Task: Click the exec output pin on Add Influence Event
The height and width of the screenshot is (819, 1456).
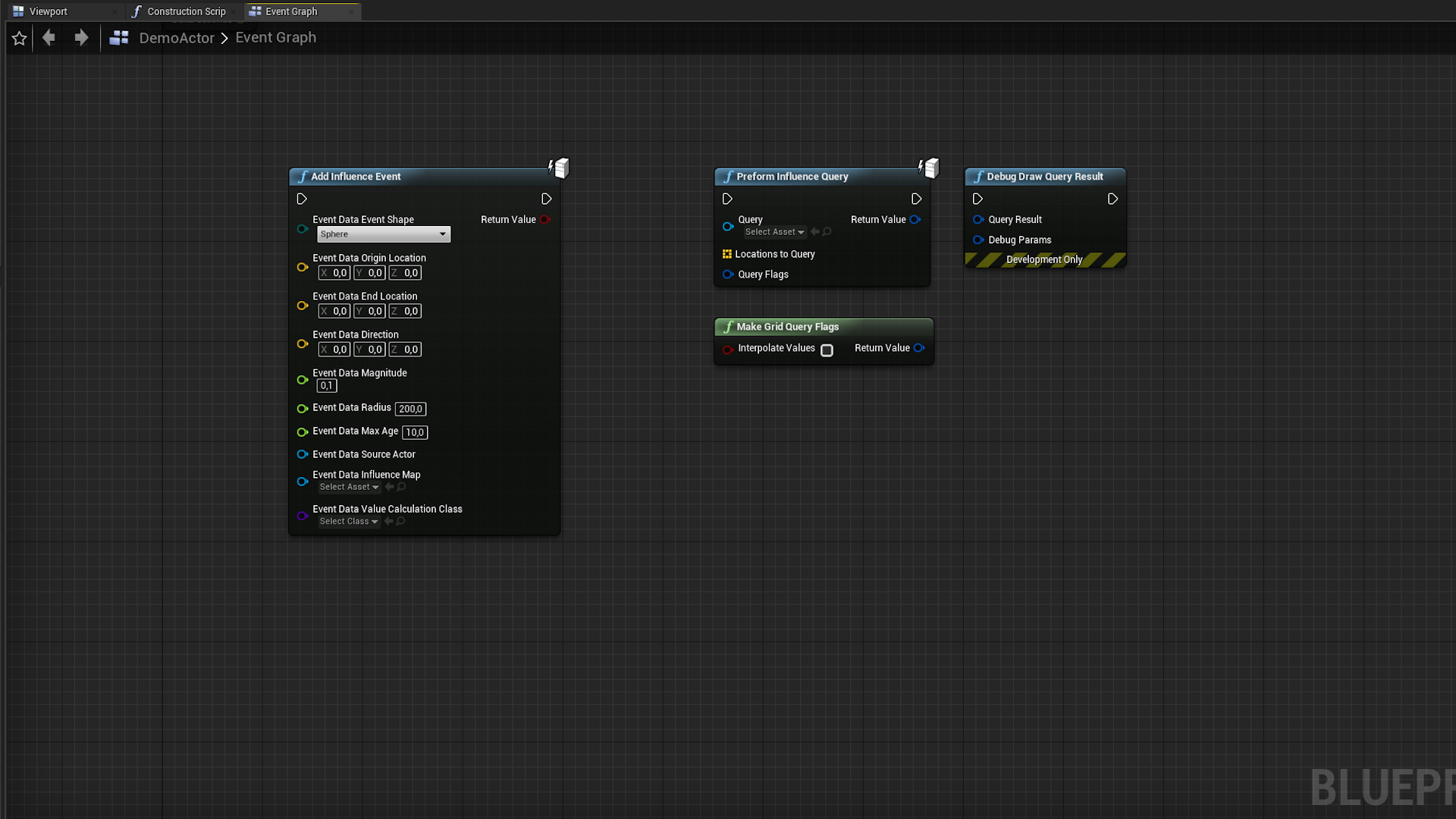Action: pos(546,199)
